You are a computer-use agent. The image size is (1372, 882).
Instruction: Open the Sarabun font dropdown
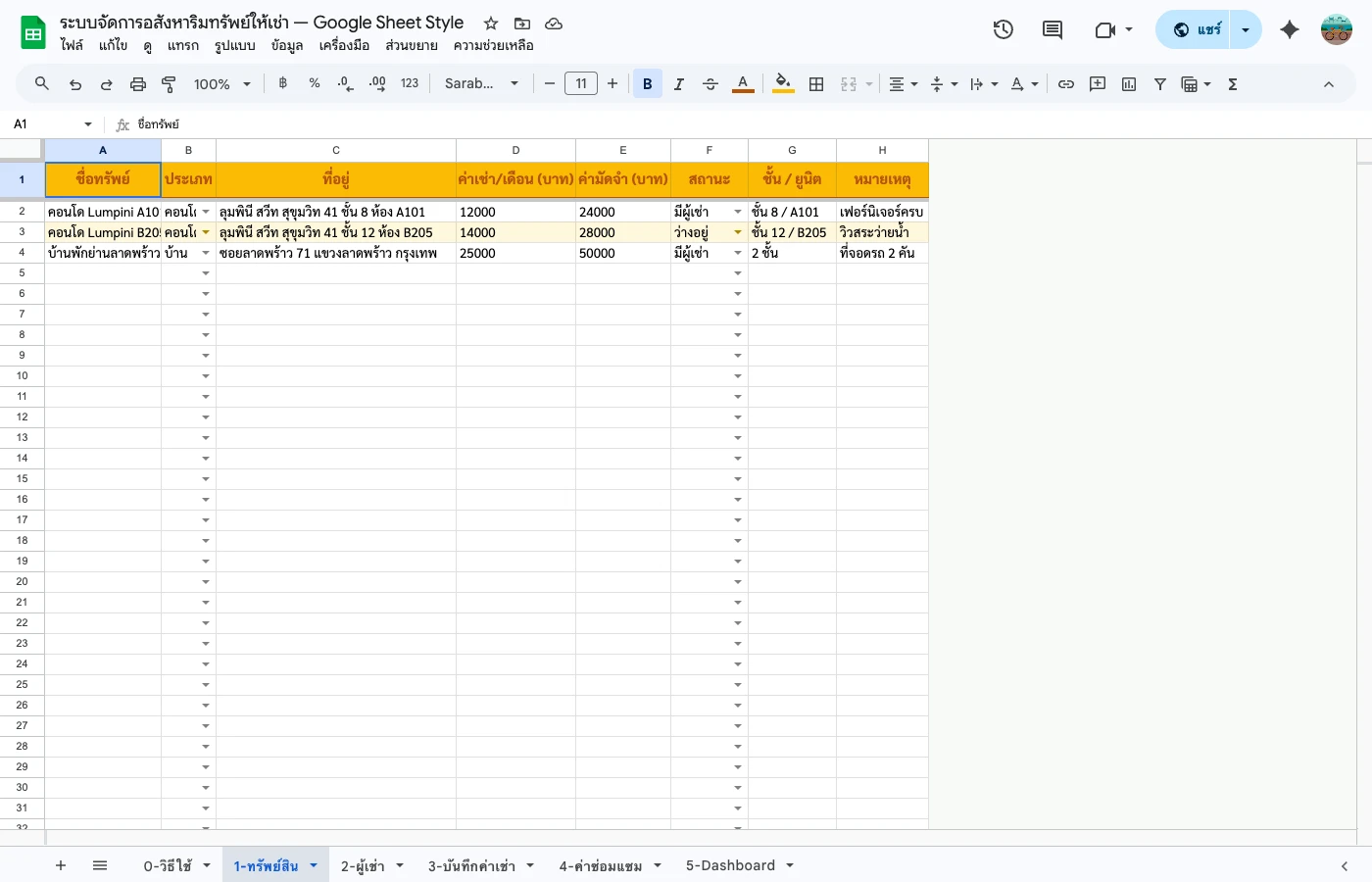click(481, 84)
